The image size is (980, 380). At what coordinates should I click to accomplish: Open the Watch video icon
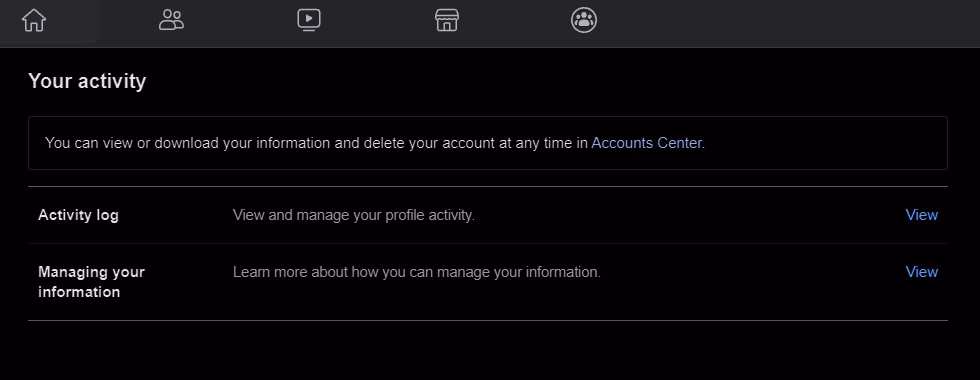309,20
